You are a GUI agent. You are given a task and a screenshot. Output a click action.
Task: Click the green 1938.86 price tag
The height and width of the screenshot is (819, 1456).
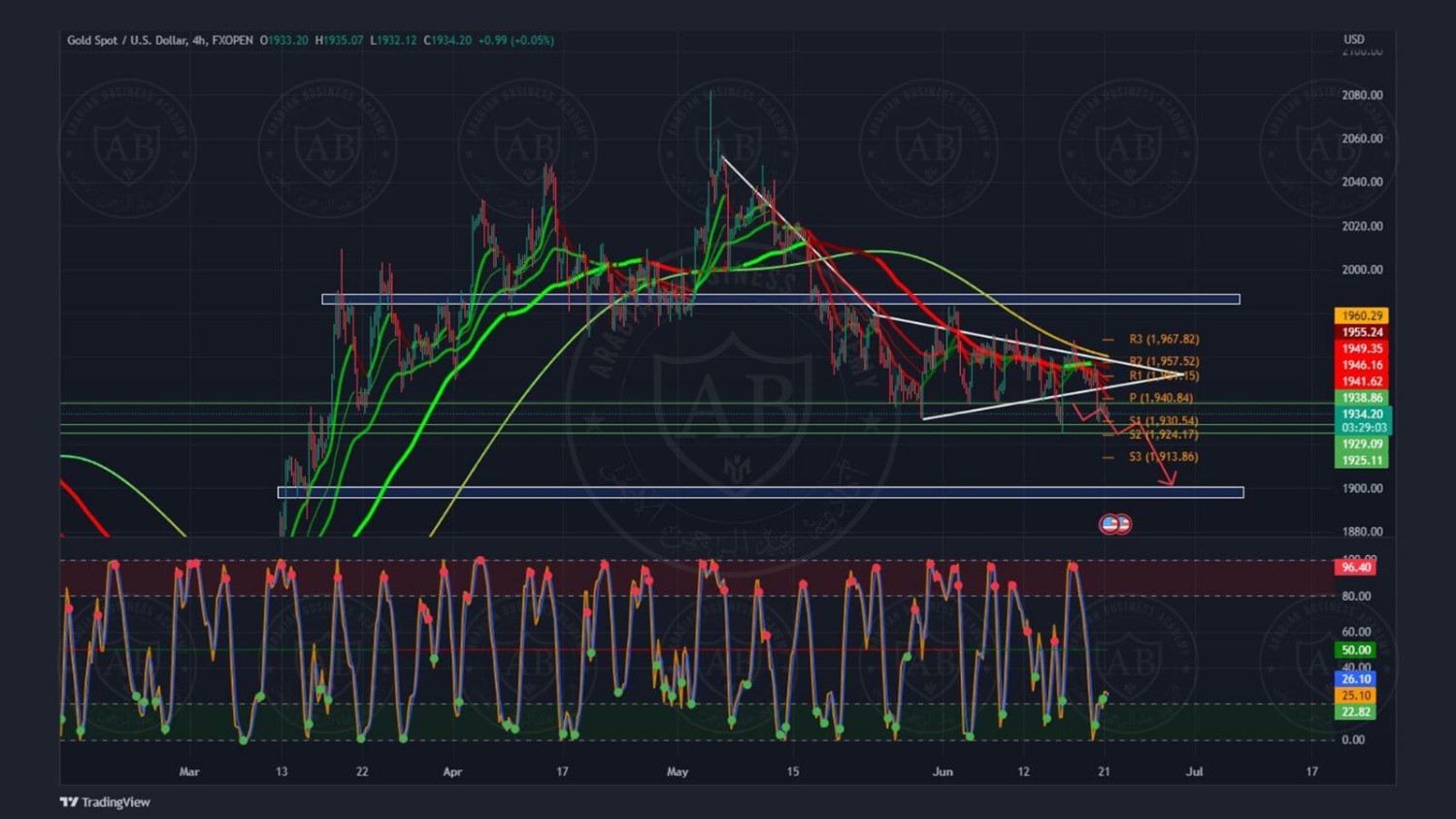point(1362,398)
